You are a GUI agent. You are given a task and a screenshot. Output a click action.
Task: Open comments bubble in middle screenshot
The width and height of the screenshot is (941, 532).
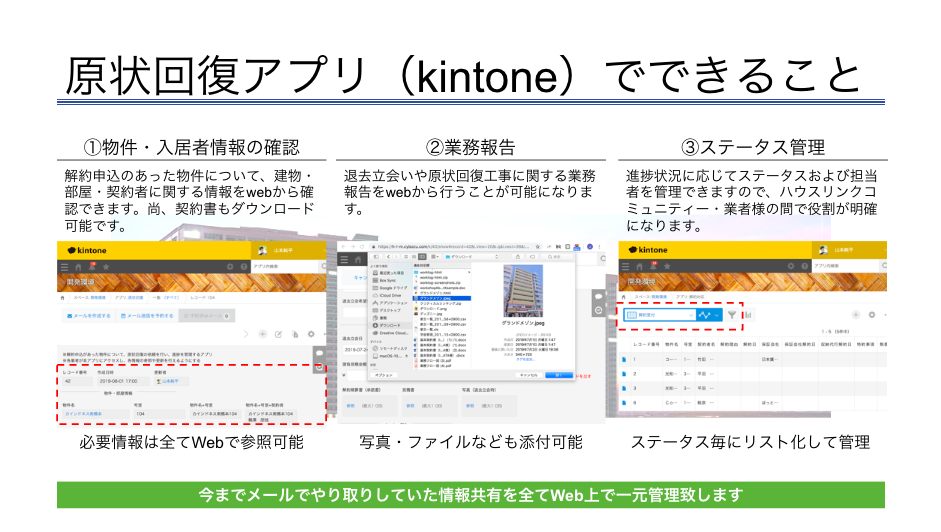[598, 297]
